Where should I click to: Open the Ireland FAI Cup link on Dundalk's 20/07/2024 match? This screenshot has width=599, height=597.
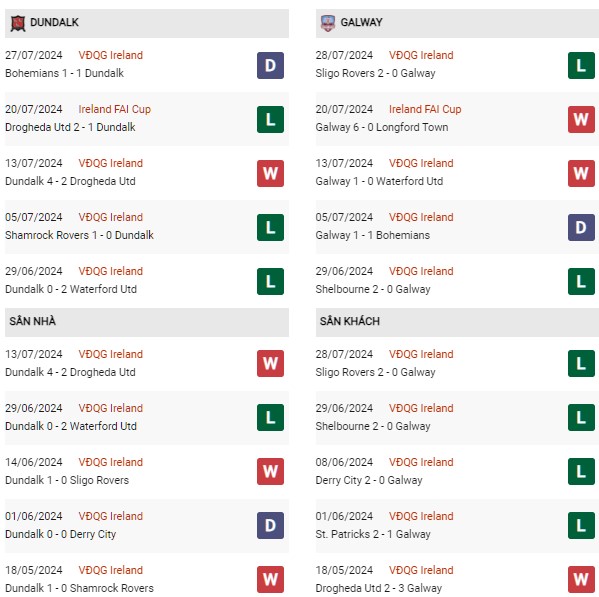115,109
